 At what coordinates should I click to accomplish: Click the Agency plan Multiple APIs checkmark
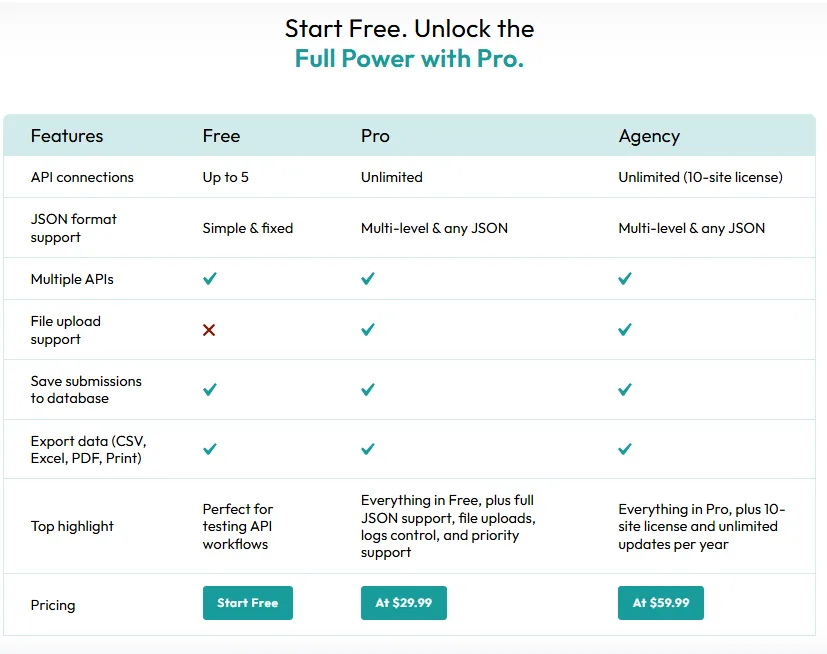pyautogui.click(x=625, y=279)
